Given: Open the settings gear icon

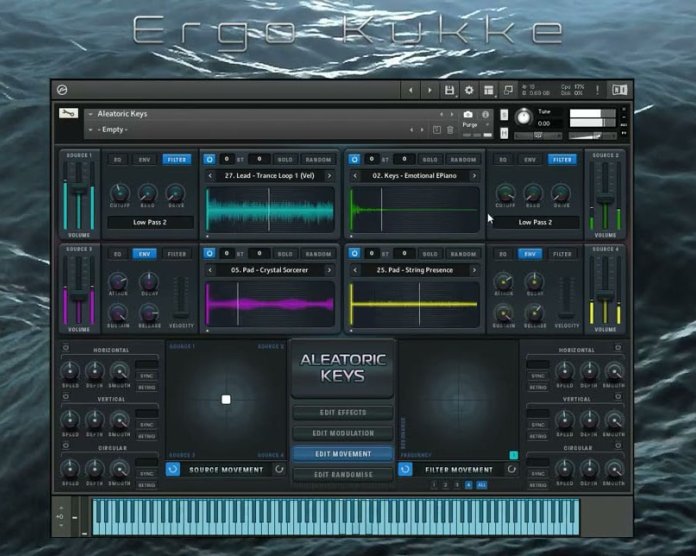Looking at the screenshot, I should tap(469, 91).
